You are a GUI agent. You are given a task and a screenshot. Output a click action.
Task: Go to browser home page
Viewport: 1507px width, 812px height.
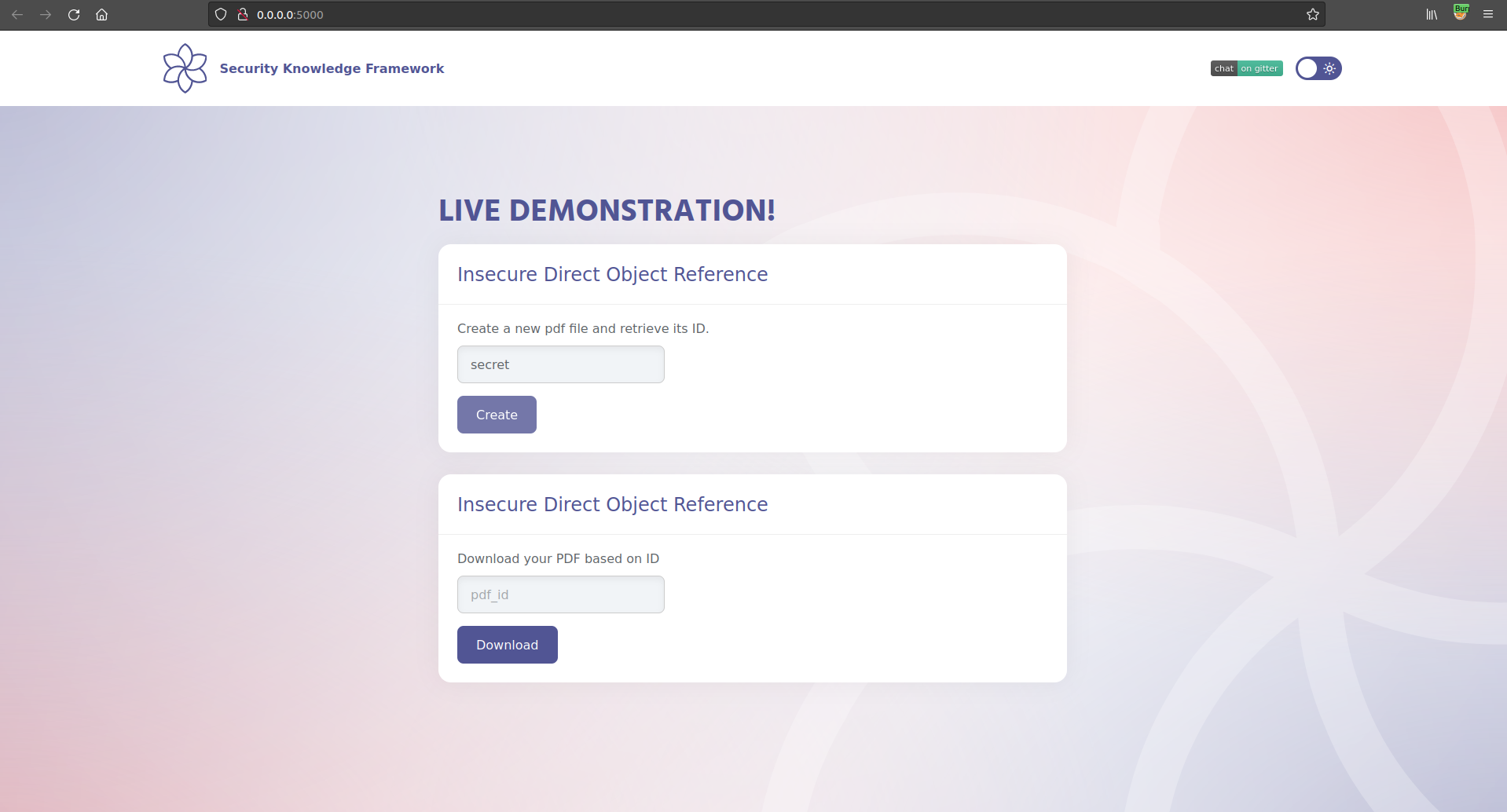coord(101,15)
